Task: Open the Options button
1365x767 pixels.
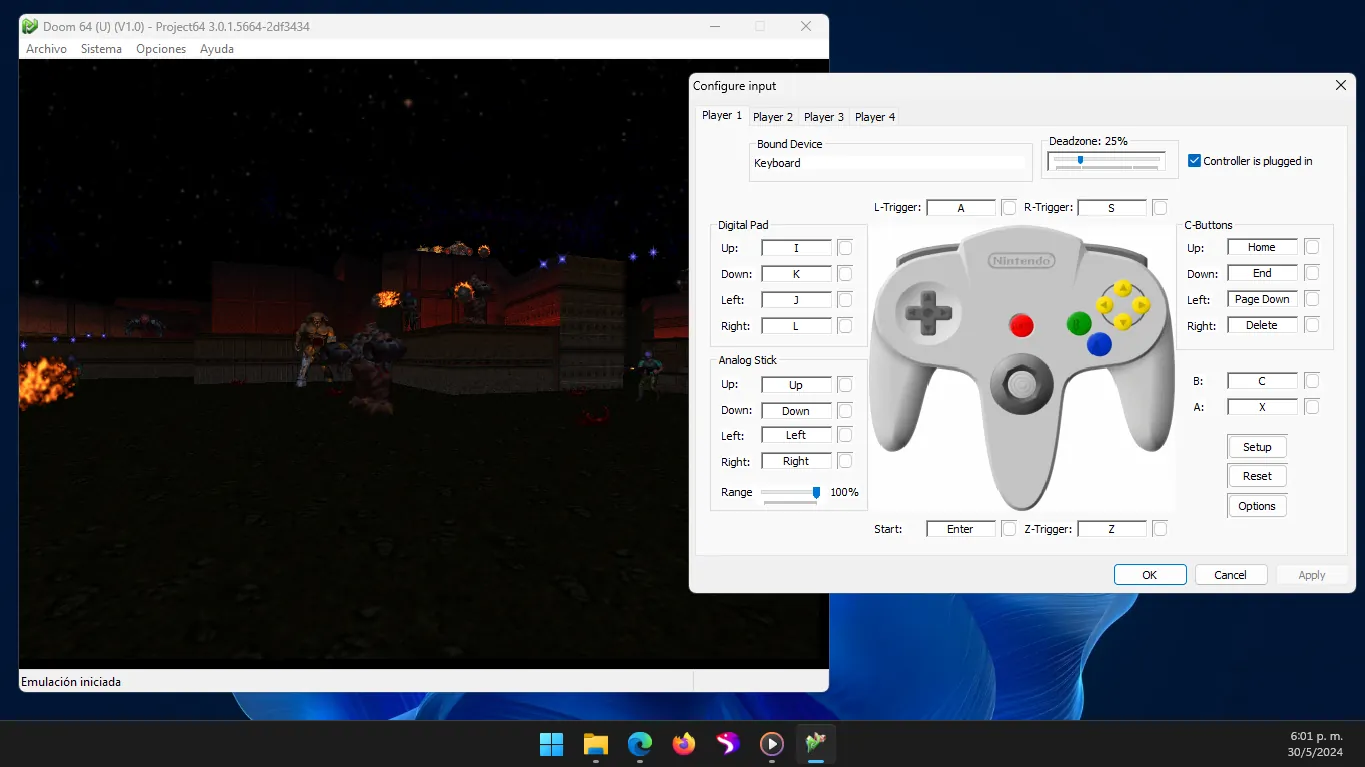Action: coord(1257,506)
